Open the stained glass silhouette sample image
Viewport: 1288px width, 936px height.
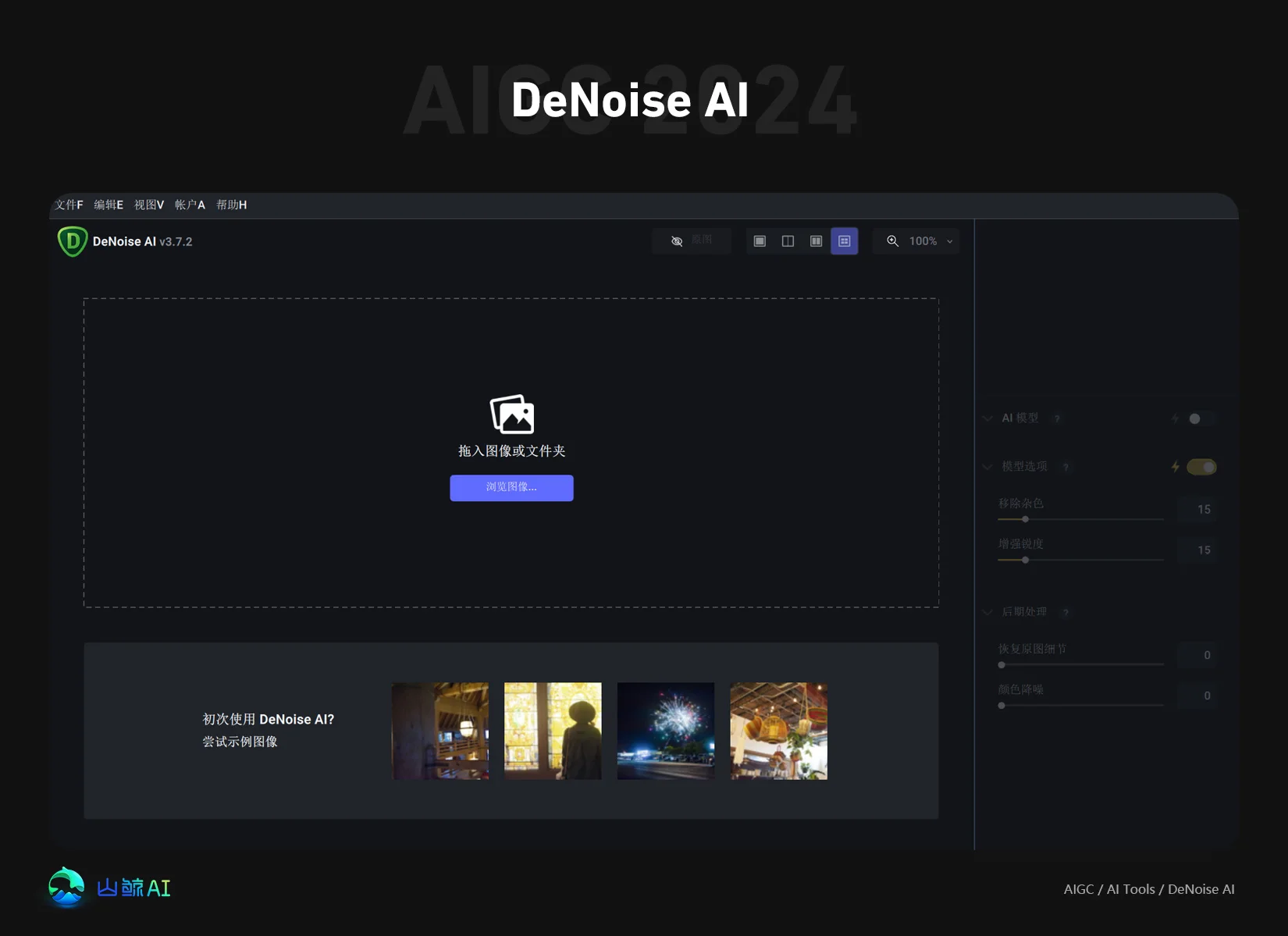[553, 731]
